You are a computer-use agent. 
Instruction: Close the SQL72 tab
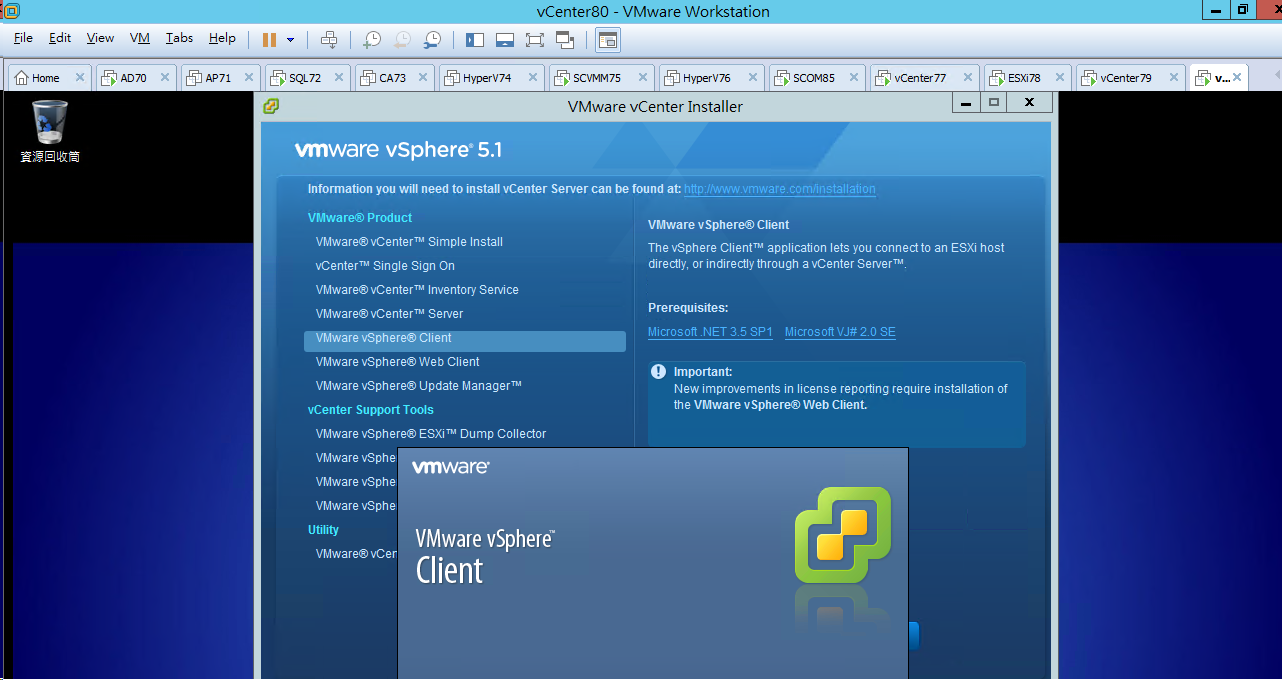[339, 78]
